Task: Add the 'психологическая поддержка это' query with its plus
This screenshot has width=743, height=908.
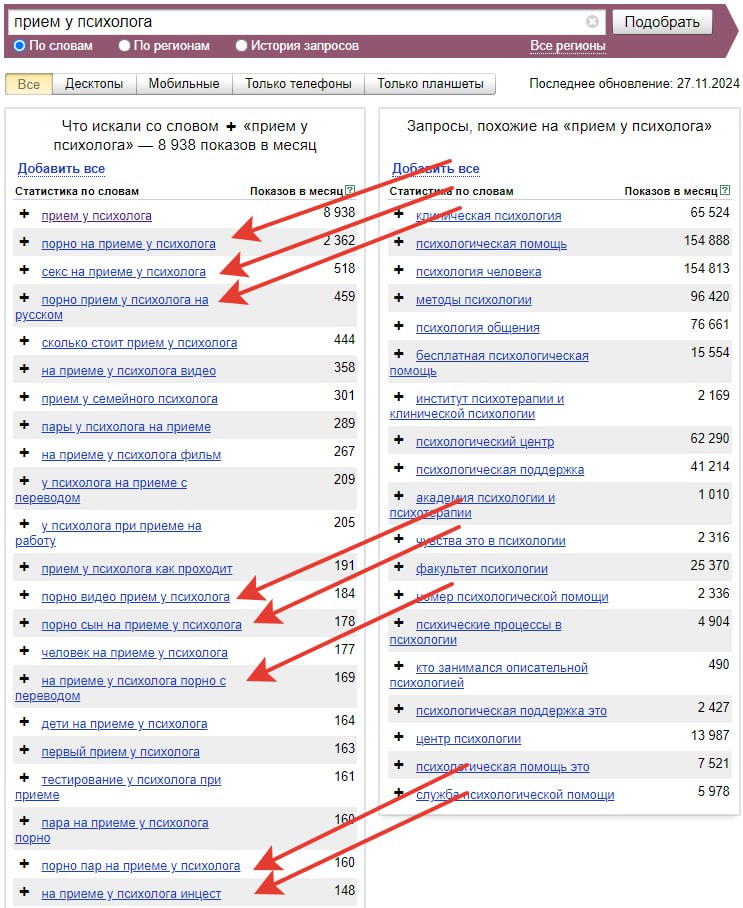Action: 398,709
